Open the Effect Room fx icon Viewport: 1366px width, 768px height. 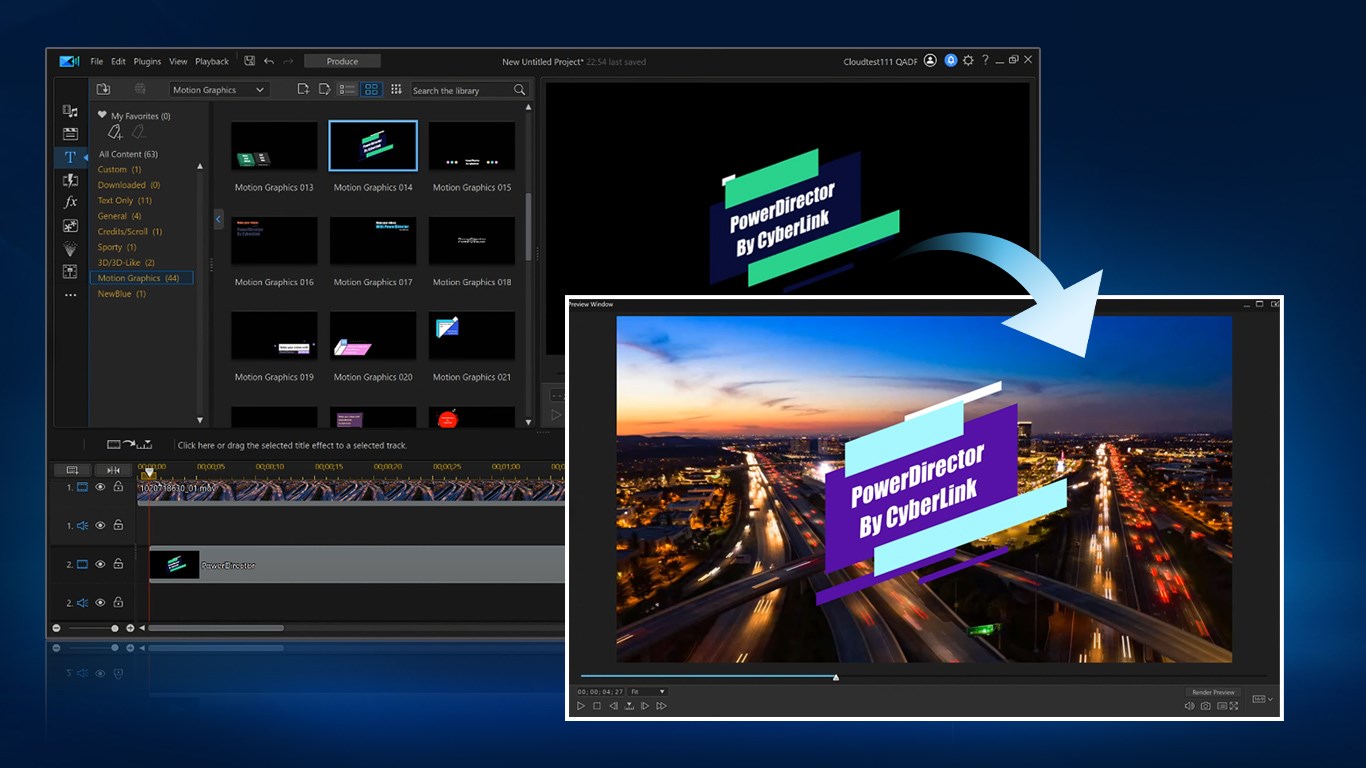coord(70,203)
